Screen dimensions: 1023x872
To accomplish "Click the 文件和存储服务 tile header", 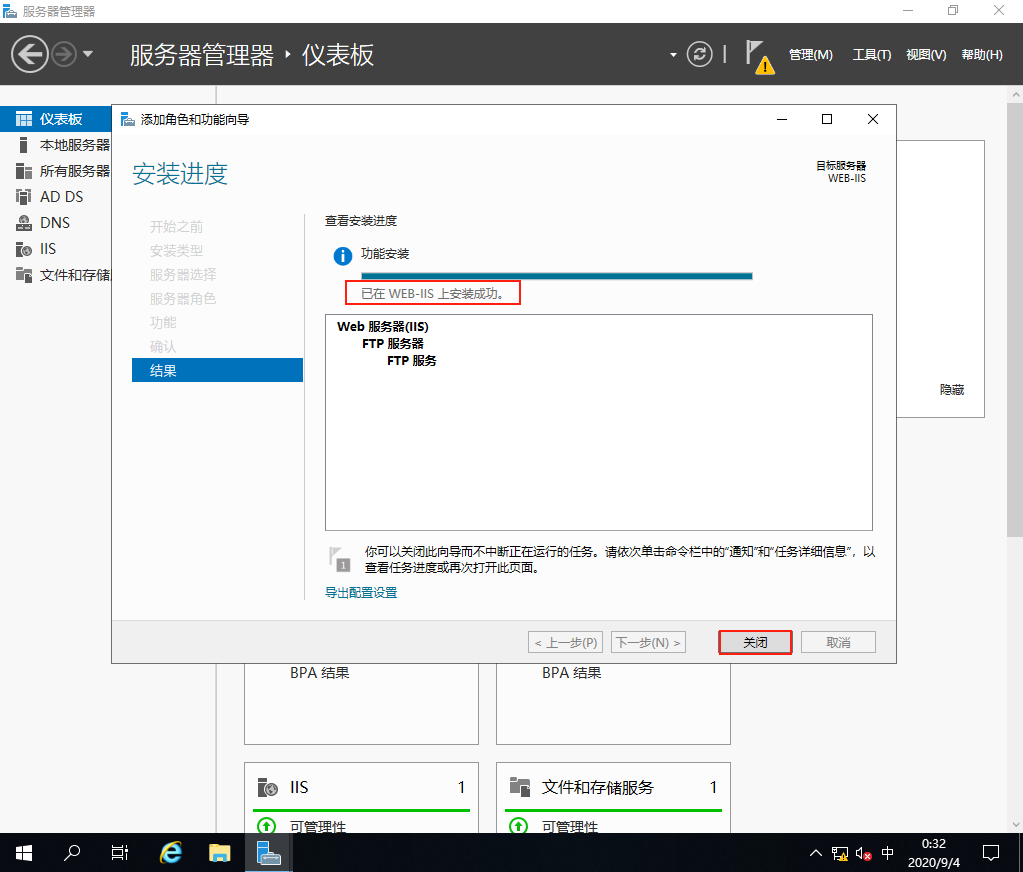I will click(x=613, y=787).
